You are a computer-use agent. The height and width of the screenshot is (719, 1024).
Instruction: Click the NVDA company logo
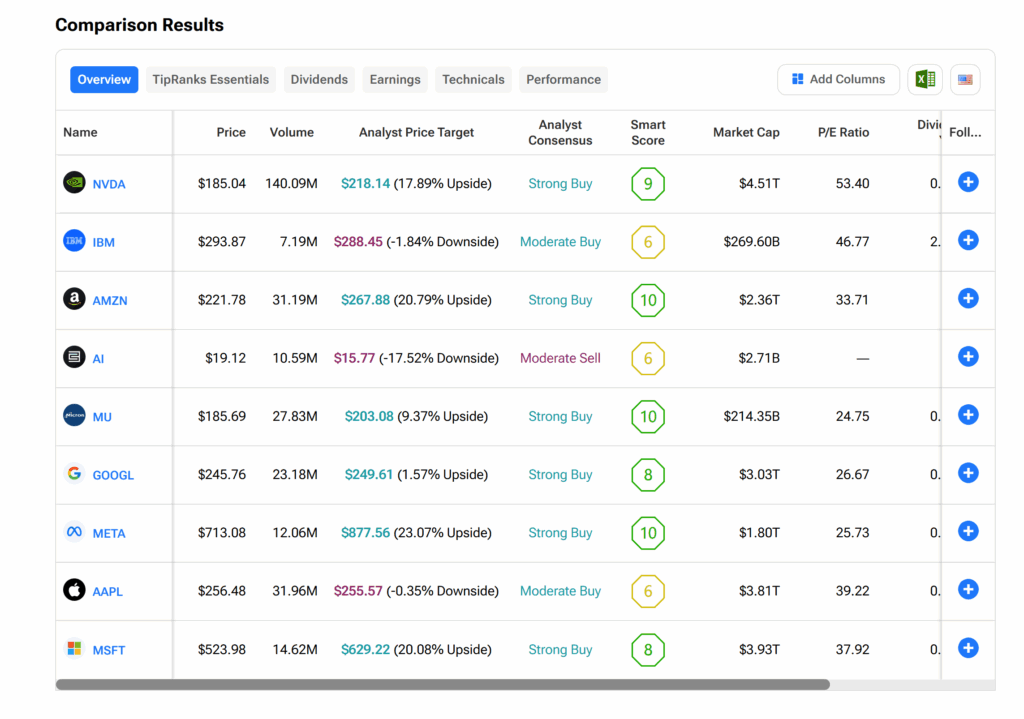pyautogui.click(x=74, y=183)
